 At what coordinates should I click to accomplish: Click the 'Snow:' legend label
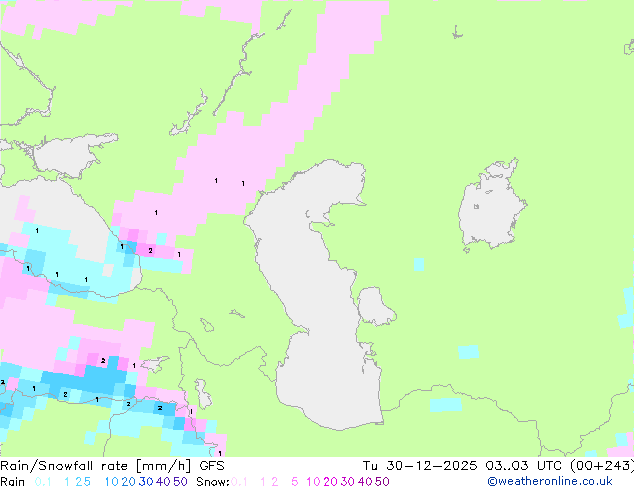coord(213,482)
